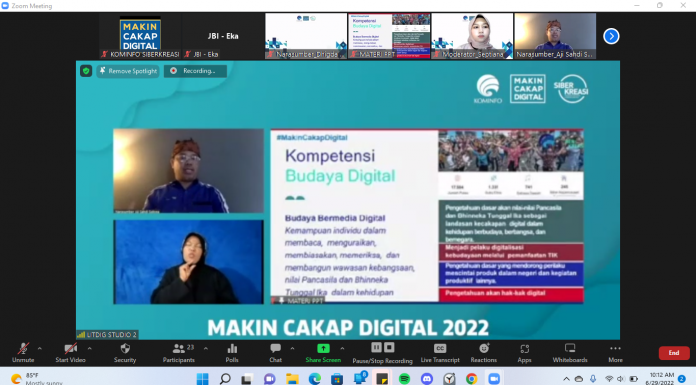Open the Windows Start menu
This screenshot has height=385, width=696.
click(x=202, y=379)
